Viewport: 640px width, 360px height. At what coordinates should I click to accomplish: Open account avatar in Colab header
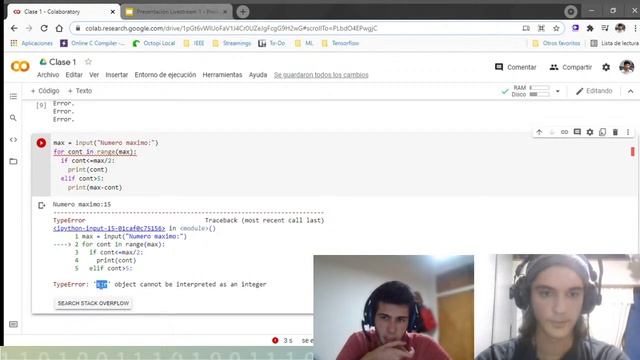point(627,67)
